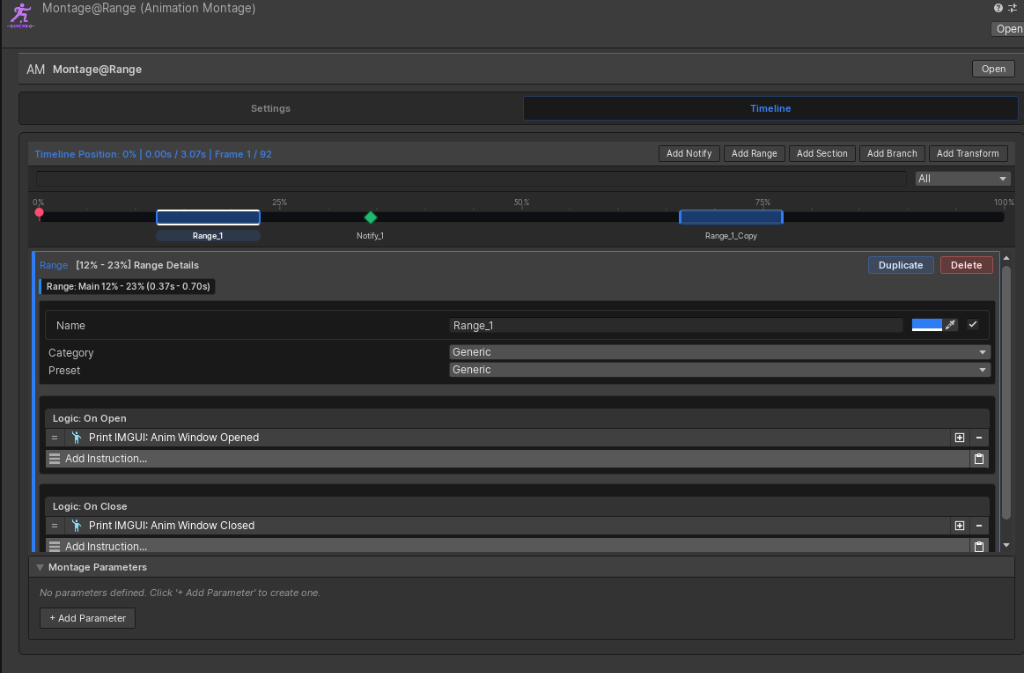
Task: Click the scrollbar up arrow
Action: [x=1006, y=258]
